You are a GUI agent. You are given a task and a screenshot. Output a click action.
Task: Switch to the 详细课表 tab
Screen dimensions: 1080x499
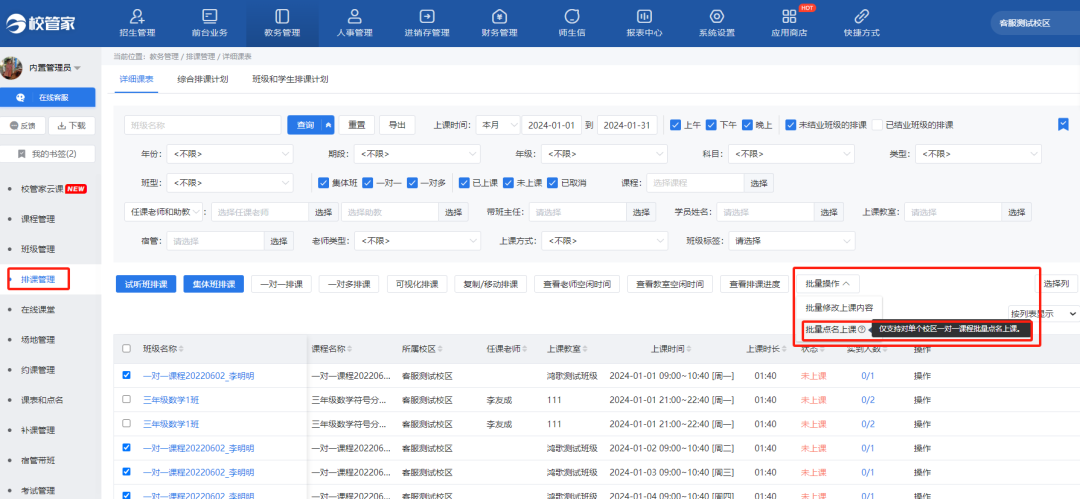pos(136,79)
